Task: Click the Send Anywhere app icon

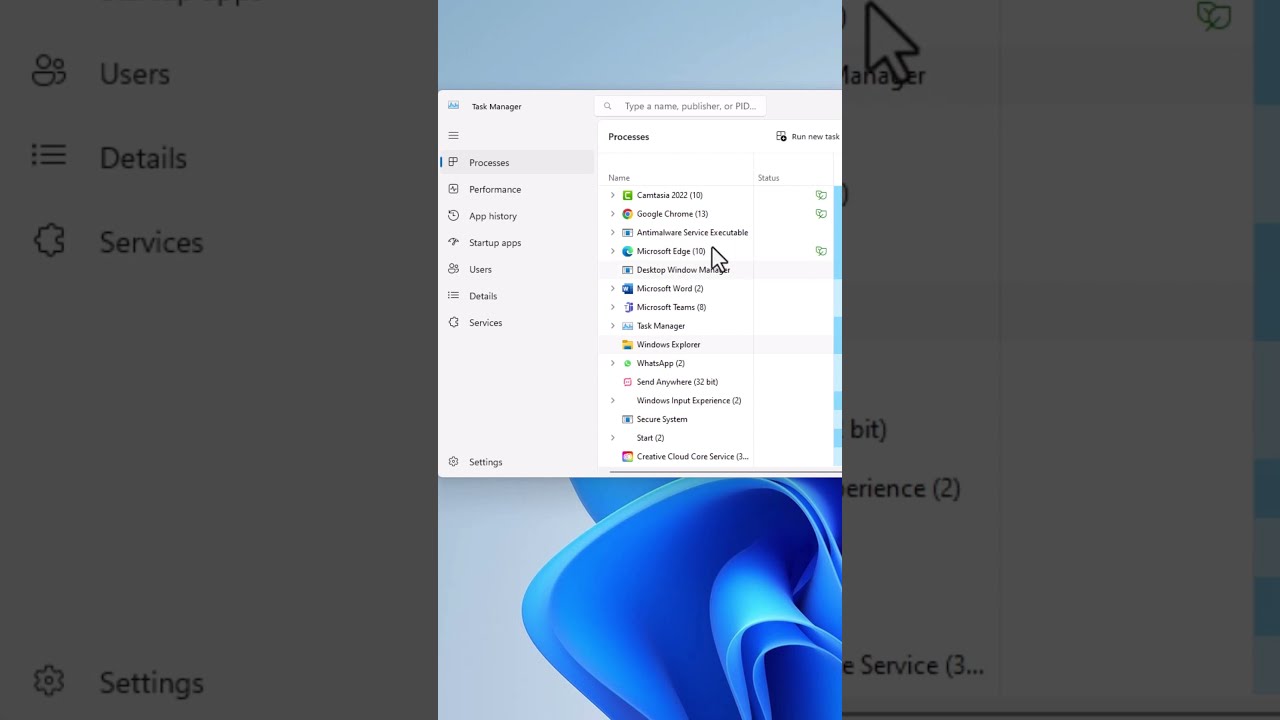Action: coord(628,382)
